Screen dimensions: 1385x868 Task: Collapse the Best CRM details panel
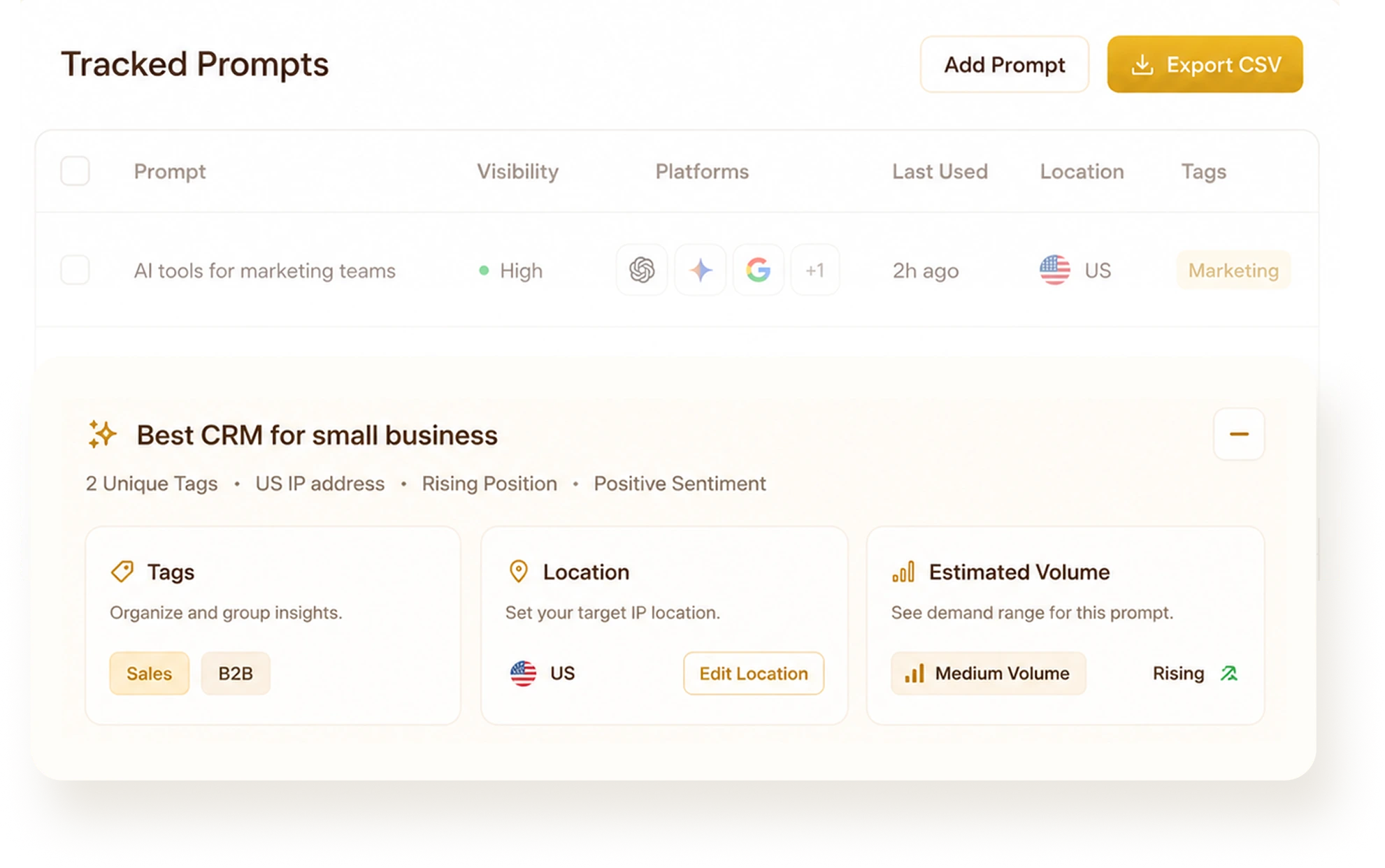tap(1239, 434)
